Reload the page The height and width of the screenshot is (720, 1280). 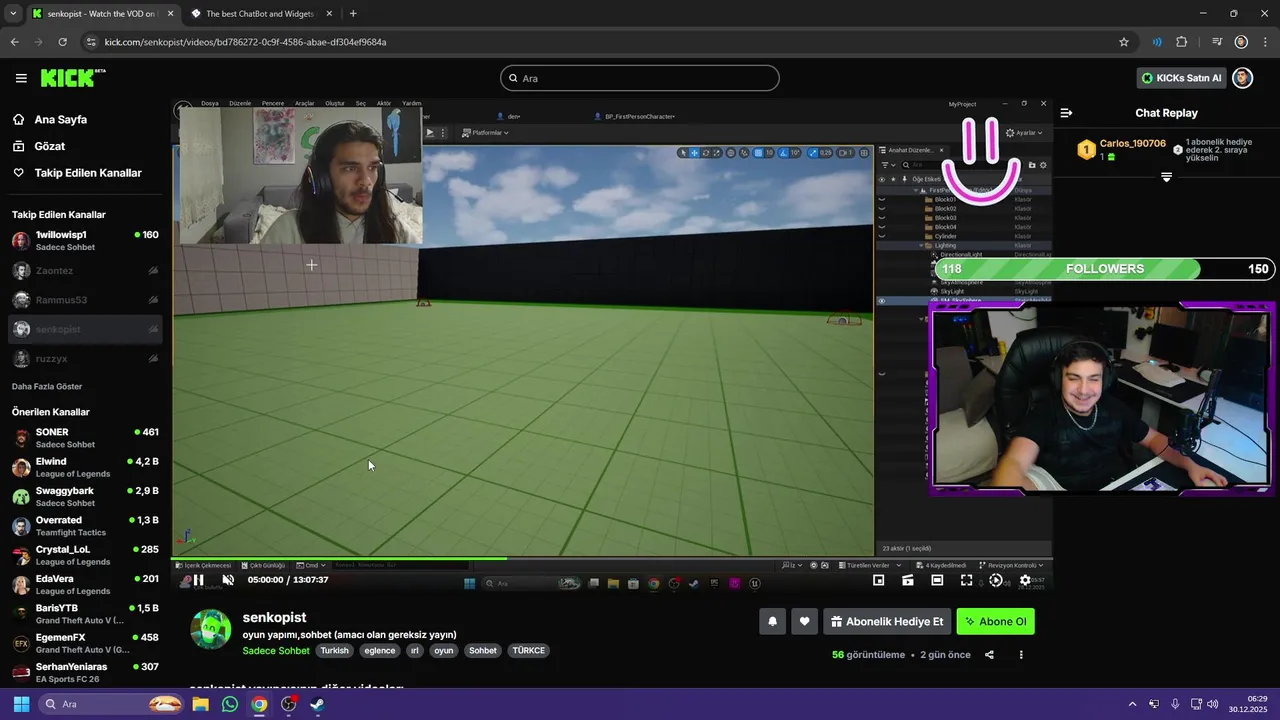(63, 42)
